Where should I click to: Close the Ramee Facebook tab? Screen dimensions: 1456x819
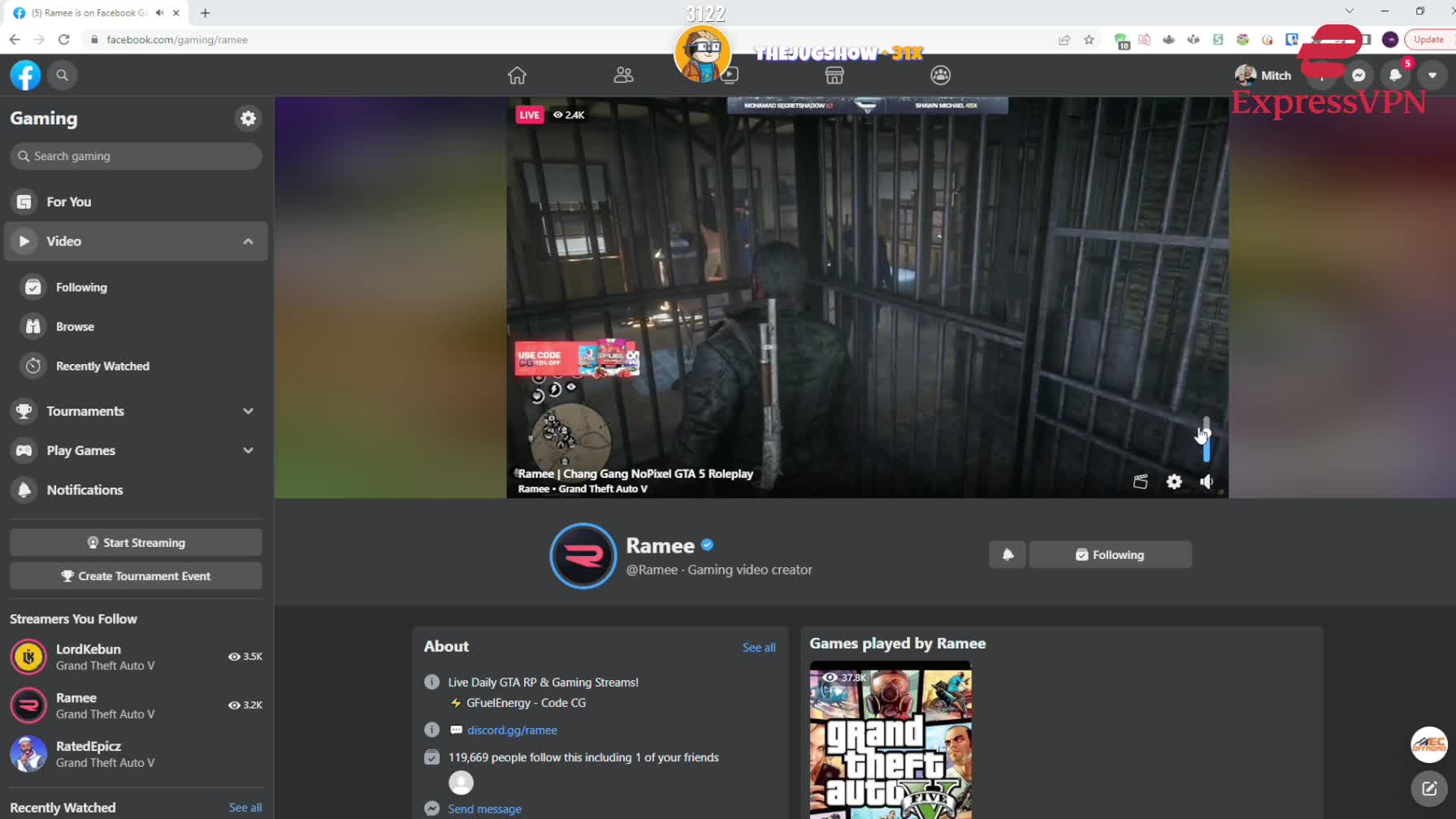pos(176,13)
